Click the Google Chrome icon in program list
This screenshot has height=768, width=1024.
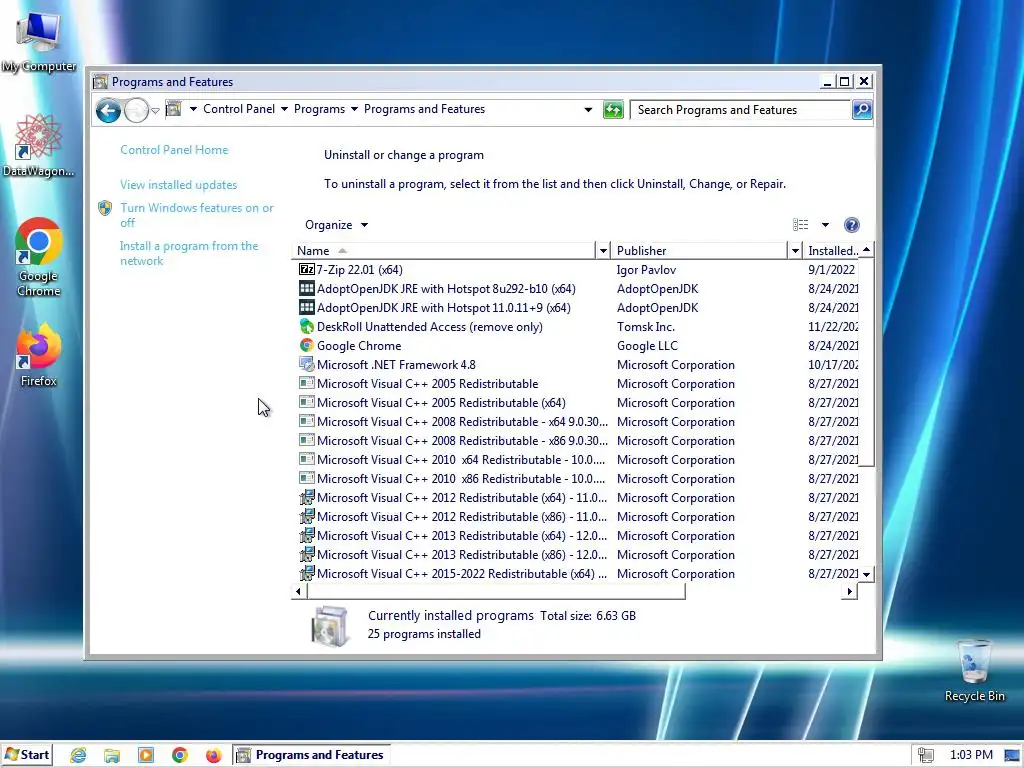pos(306,345)
